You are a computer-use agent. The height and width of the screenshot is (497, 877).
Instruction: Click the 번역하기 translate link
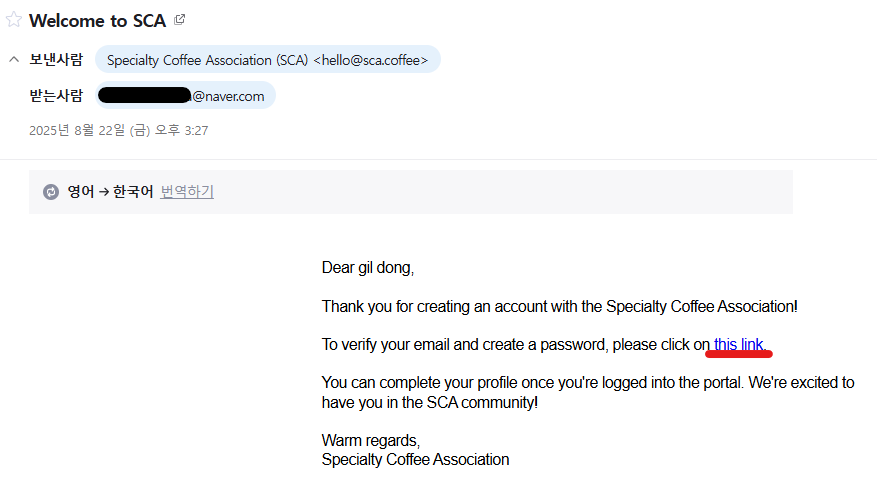tap(187, 192)
